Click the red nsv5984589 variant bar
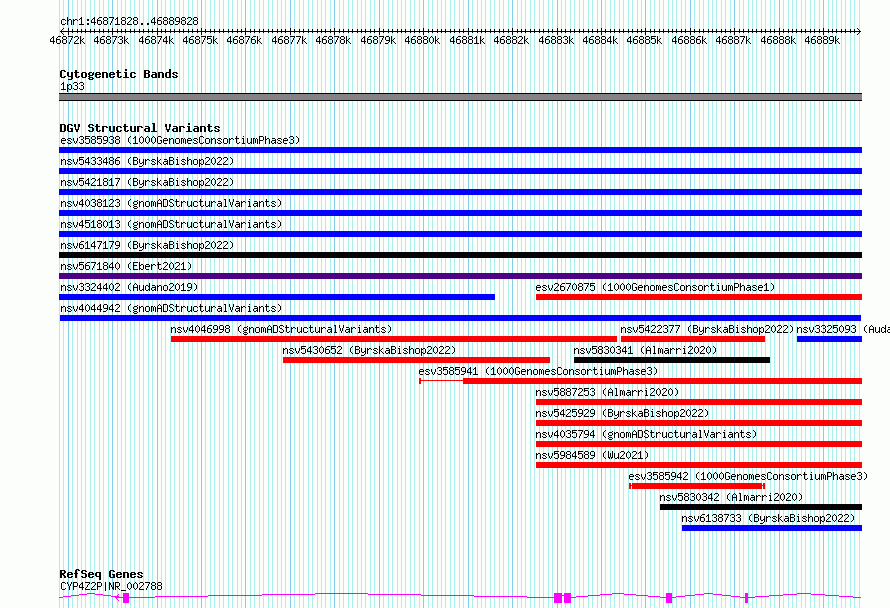The image size is (890, 608). point(699,465)
